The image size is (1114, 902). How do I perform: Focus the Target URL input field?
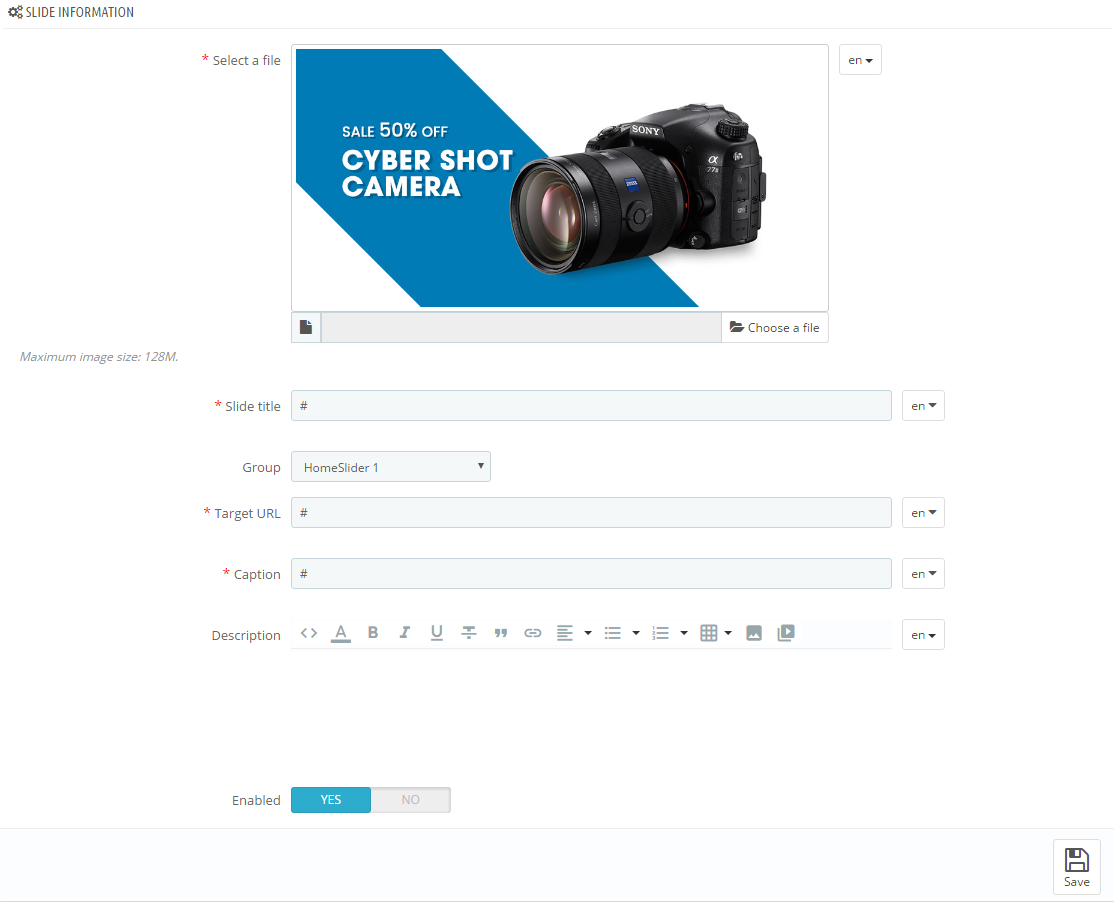[x=591, y=512]
